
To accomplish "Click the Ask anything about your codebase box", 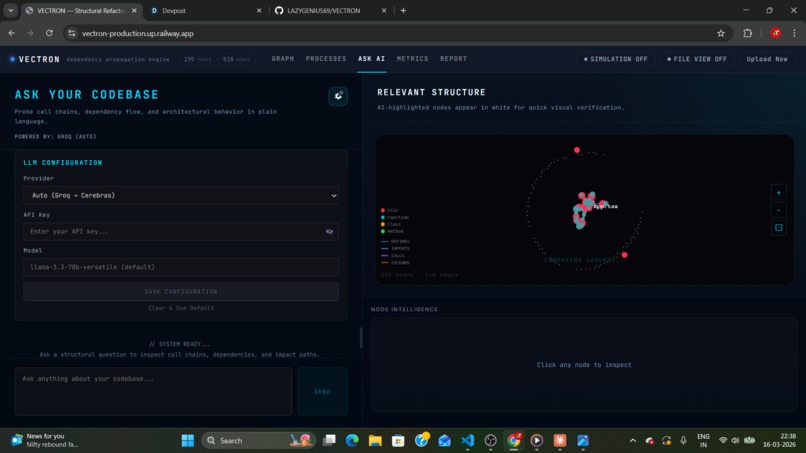I will coord(153,391).
